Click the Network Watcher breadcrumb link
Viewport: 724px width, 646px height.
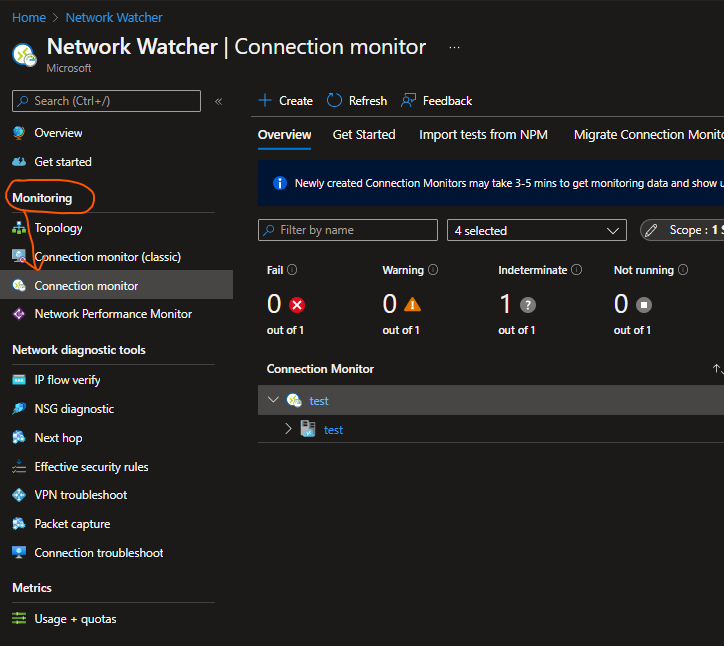[114, 18]
